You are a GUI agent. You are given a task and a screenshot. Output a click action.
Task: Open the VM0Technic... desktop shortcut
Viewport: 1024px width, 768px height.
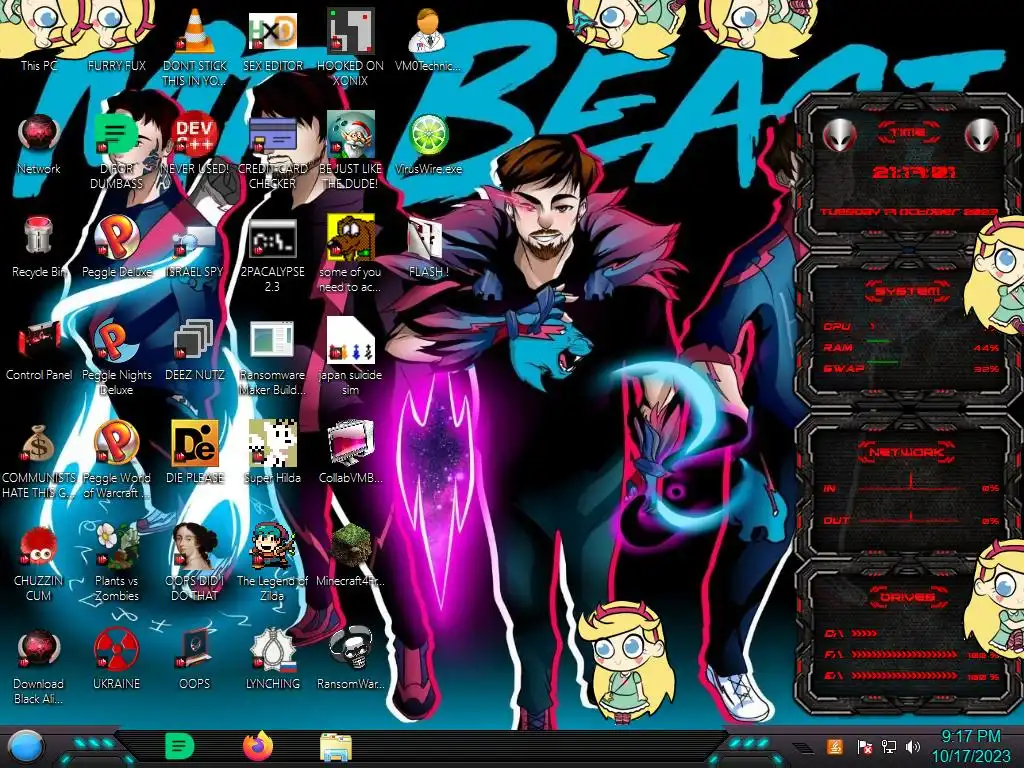pyautogui.click(x=428, y=39)
